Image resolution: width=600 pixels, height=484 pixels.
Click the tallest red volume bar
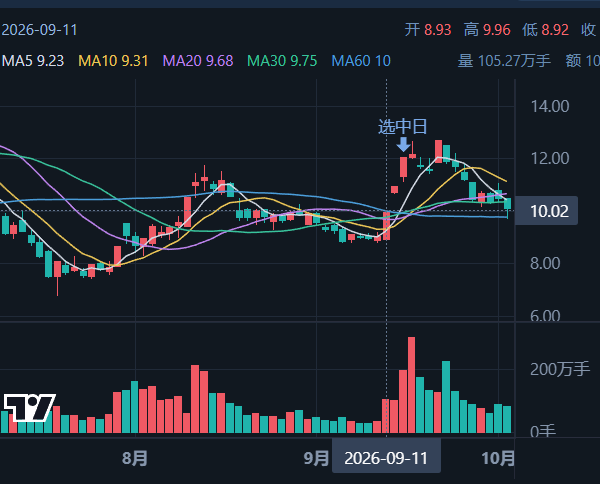click(x=411, y=385)
